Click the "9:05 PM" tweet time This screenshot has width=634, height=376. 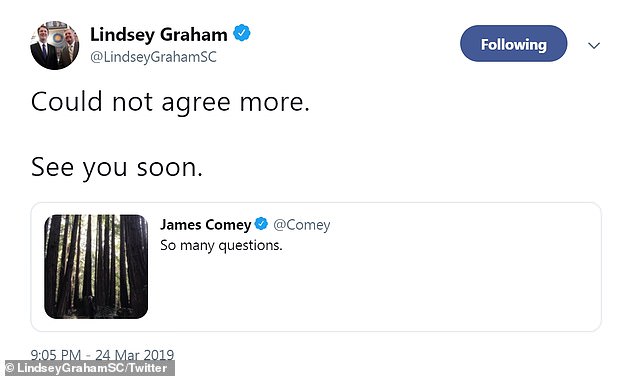pos(55,355)
